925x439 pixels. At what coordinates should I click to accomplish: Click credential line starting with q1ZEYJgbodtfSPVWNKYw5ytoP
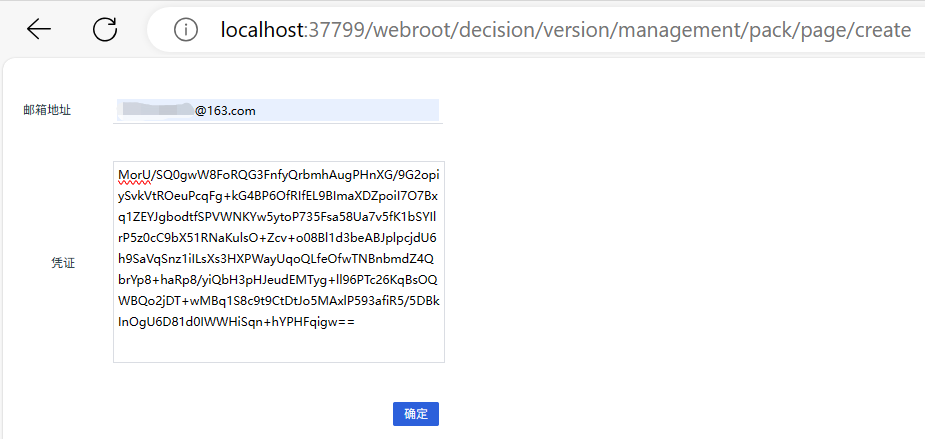278,217
